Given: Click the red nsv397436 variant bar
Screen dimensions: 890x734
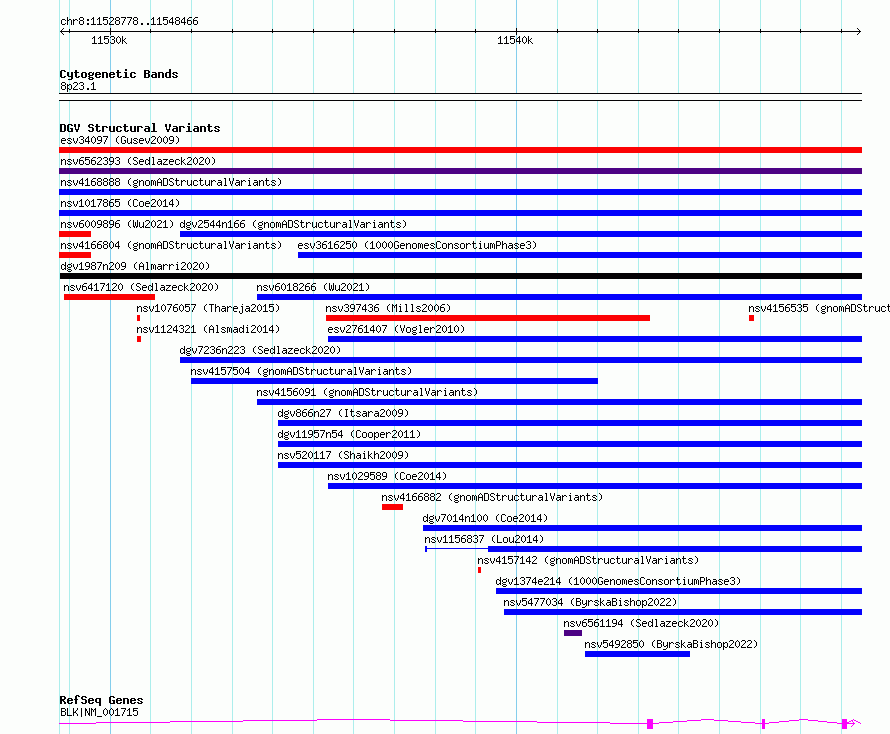Looking at the screenshot, I should click(488, 318).
